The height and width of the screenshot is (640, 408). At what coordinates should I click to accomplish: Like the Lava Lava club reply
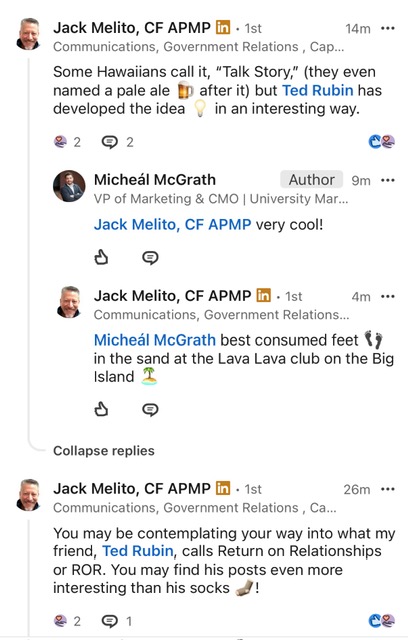[101, 409]
